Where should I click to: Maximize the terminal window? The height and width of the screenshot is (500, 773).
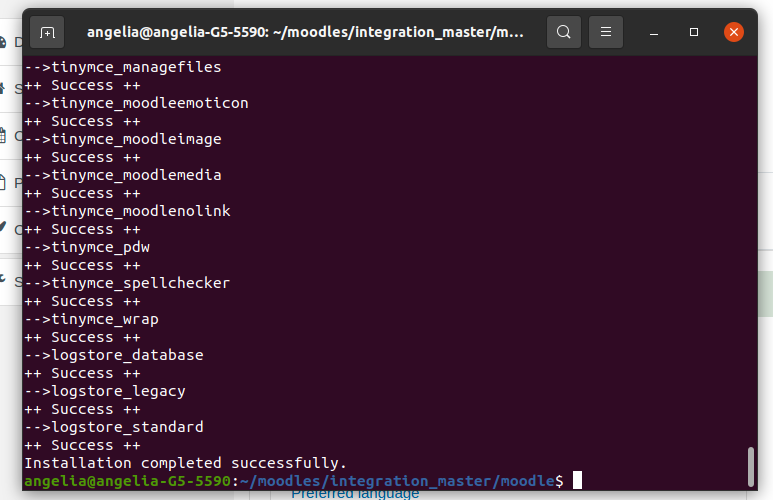point(694,33)
